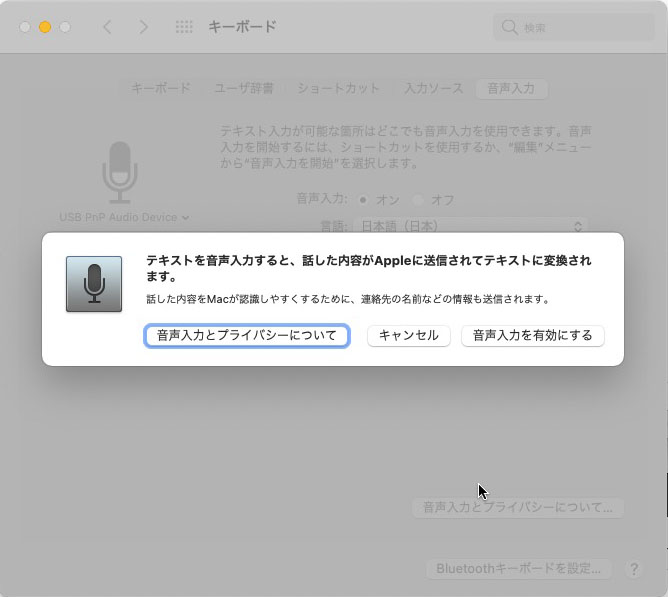Select the オン radio button for dictation
The image size is (668, 597).
click(x=363, y=200)
